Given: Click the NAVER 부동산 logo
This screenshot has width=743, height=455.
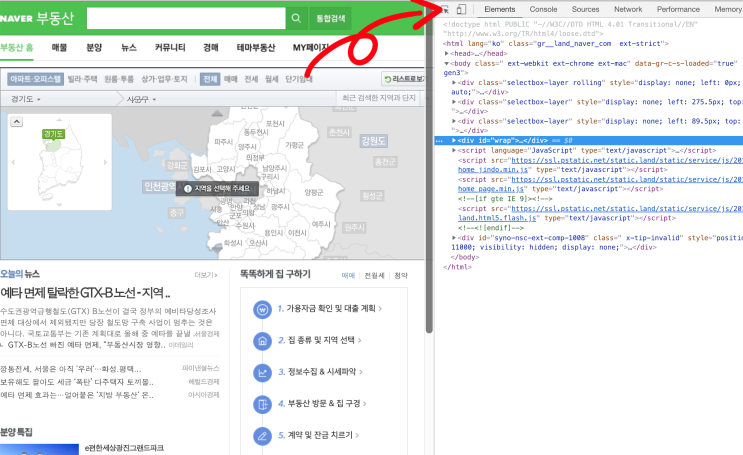Looking at the screenshot, I should (x=37, y=18).
